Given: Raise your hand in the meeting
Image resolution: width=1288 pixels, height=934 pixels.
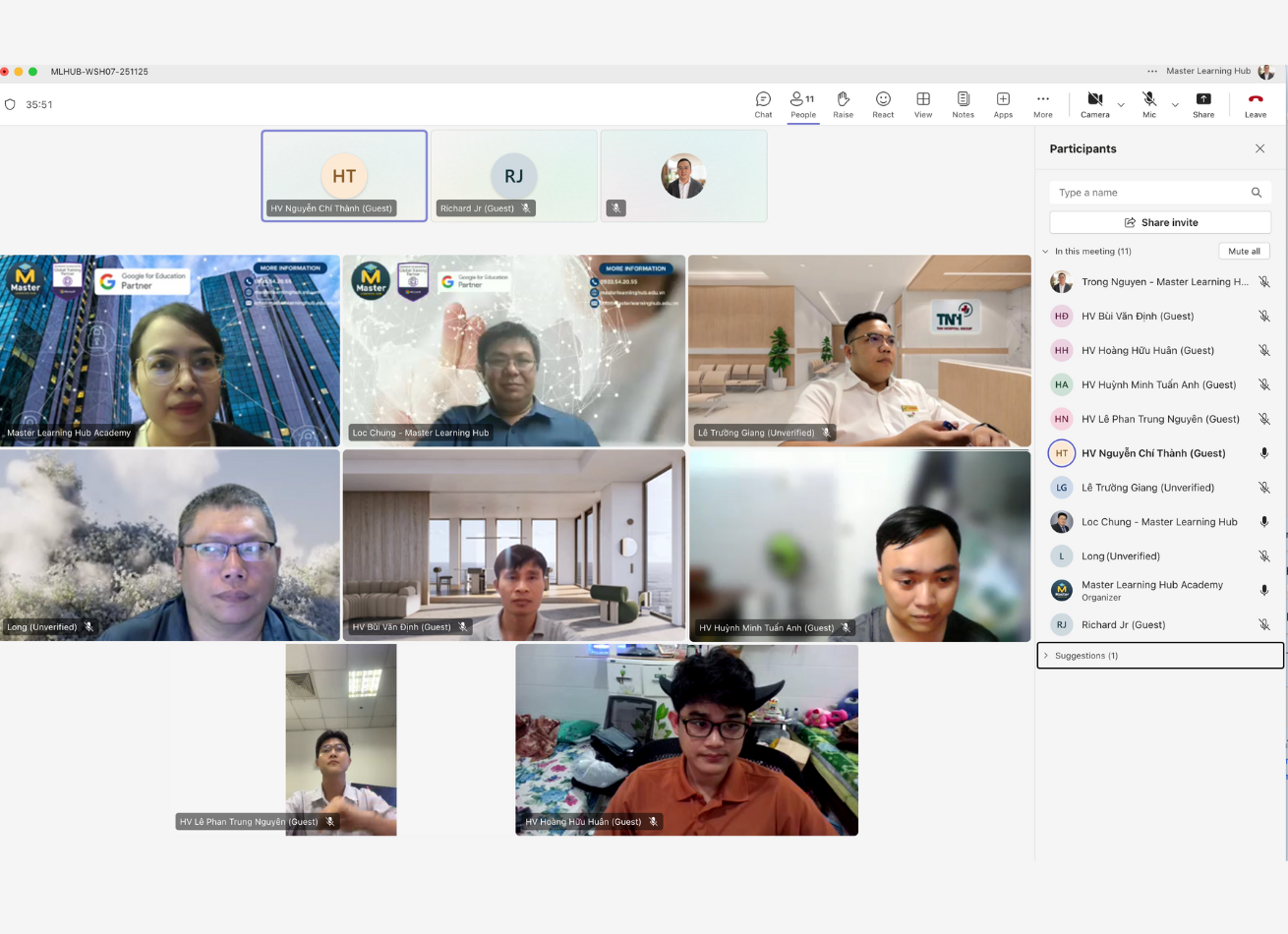Looking at the screenshot, I should pos(843,104).
